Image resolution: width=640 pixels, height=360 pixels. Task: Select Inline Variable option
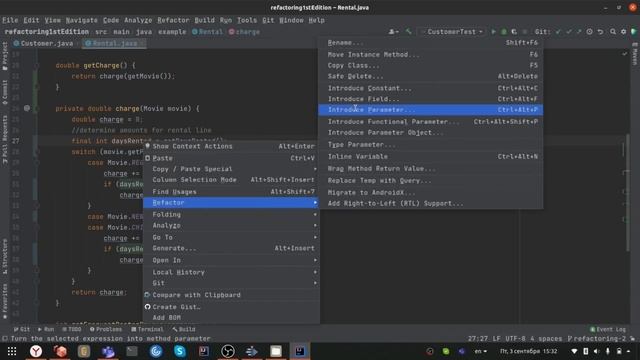tap(431, 156)
